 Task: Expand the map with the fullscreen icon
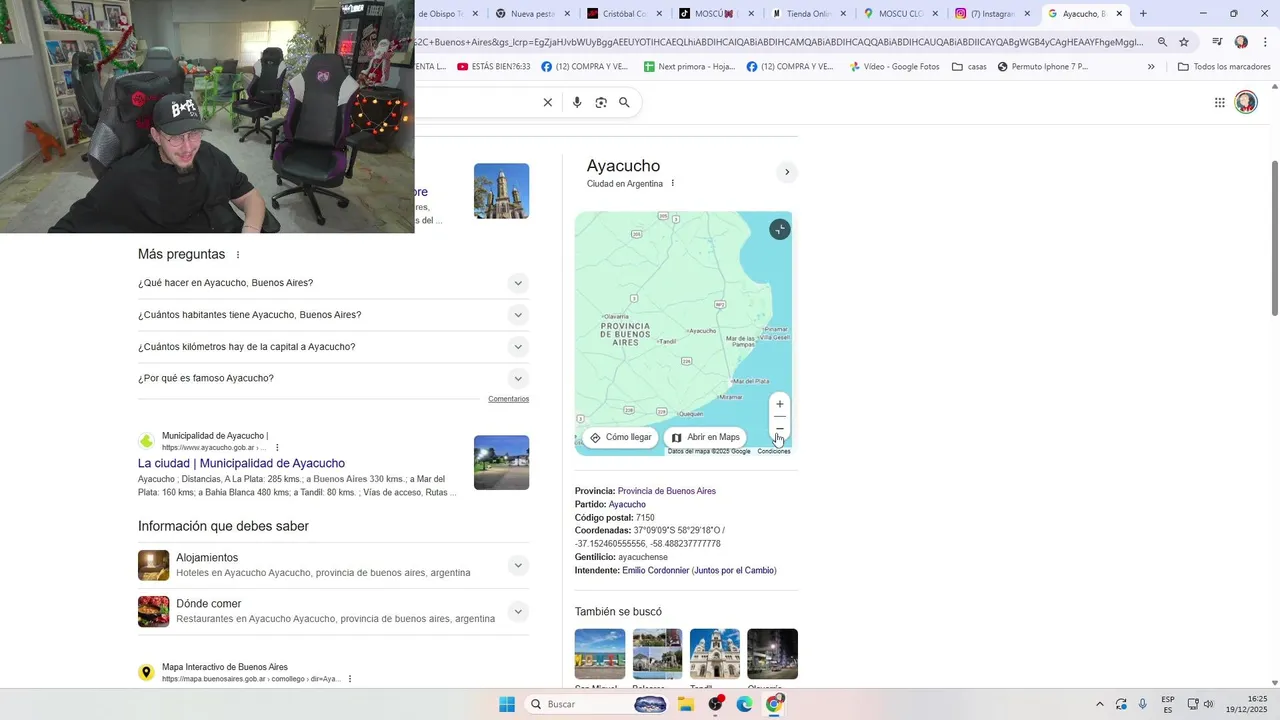780,229
